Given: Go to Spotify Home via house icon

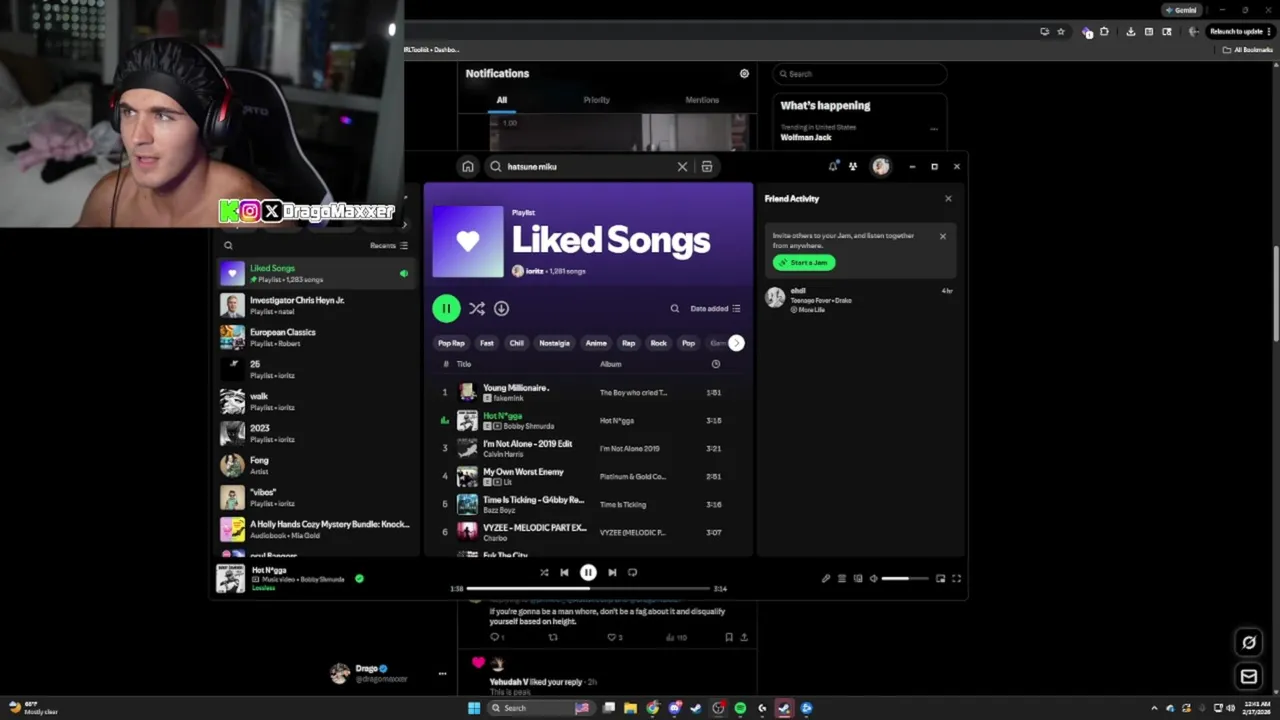Looking at the screenshot, I should tap(467, 167).
